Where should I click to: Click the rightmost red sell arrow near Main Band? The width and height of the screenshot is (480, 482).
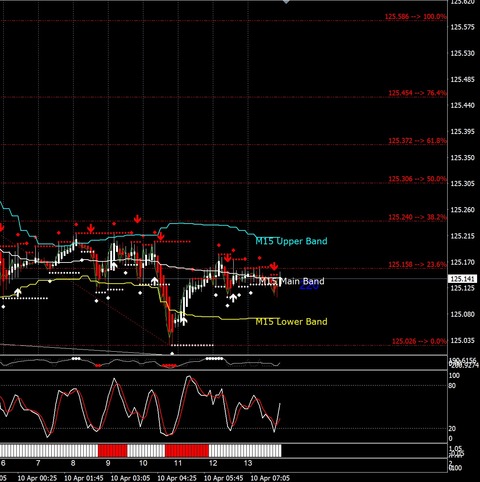274,266
